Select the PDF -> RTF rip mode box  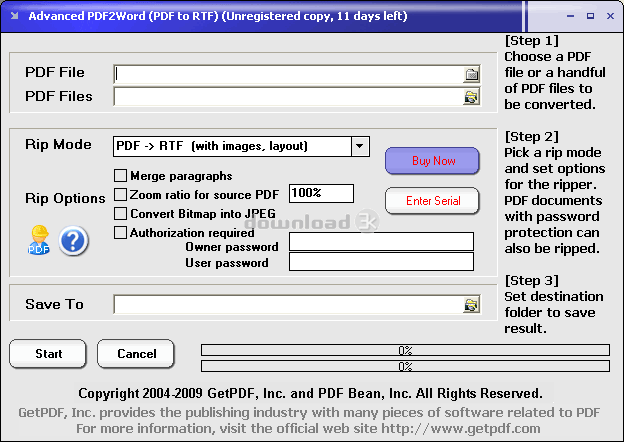231,146
